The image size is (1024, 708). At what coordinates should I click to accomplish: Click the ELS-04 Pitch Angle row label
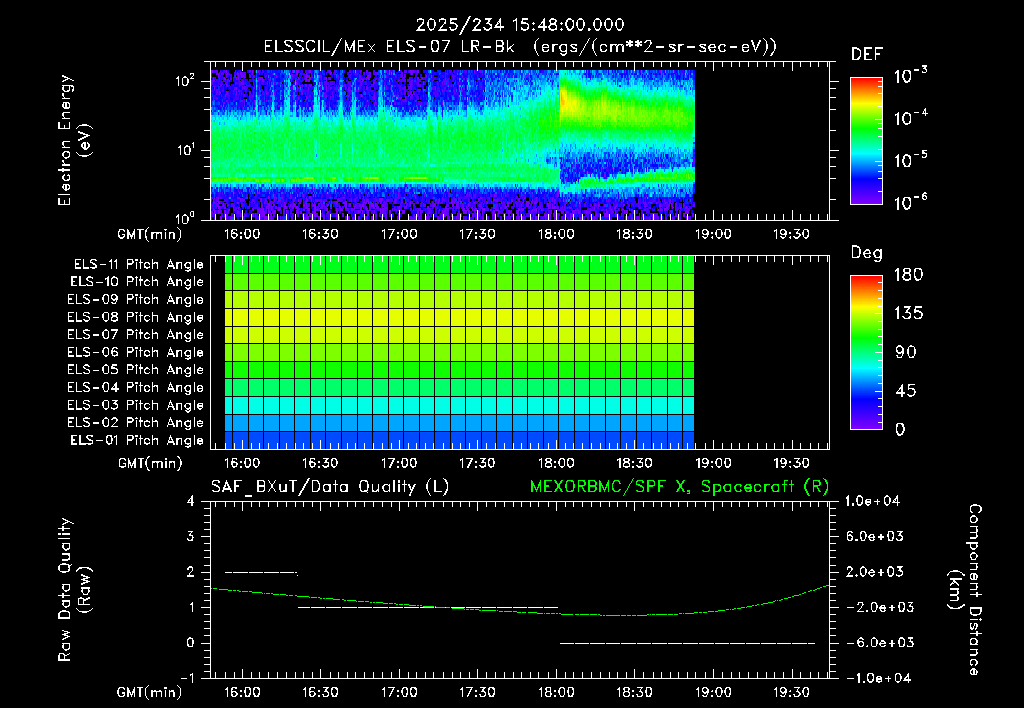coord(135,388)
